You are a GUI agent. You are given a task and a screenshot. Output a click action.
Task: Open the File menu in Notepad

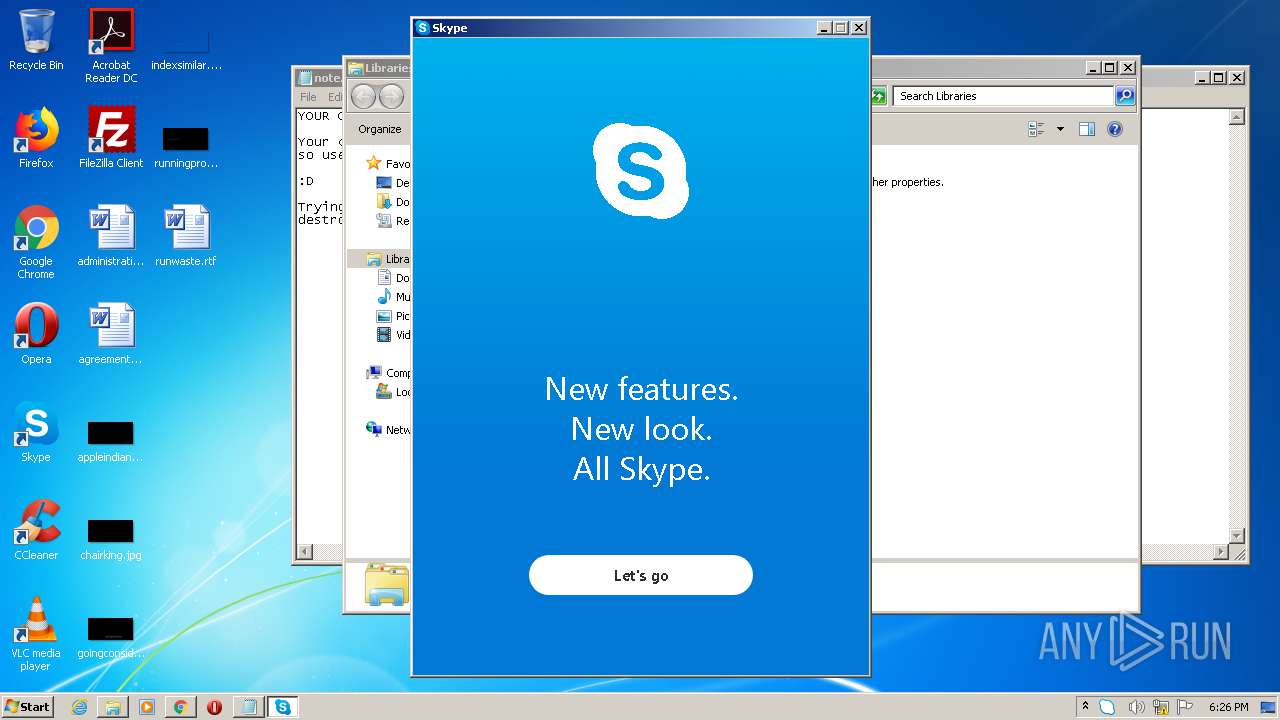tap(308, 97)
